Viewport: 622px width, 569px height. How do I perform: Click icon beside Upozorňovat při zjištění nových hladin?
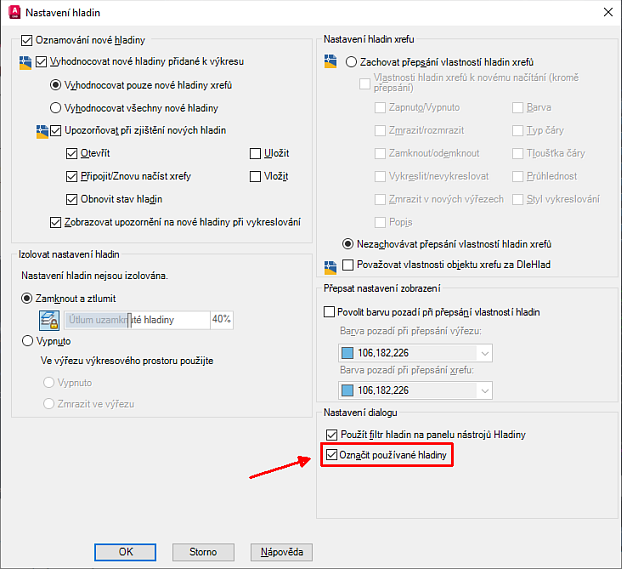pyautogui.click(x=41, y=131)
